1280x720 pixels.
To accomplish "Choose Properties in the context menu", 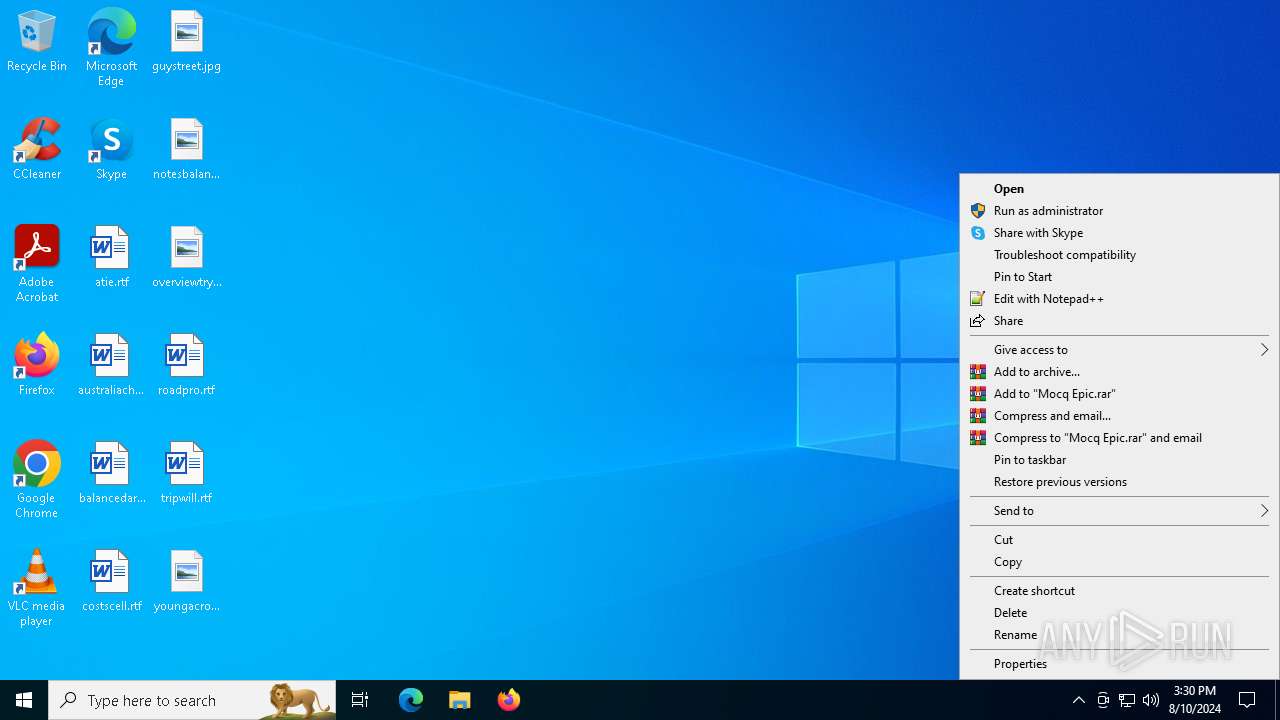I will (x=1119, y=664).
